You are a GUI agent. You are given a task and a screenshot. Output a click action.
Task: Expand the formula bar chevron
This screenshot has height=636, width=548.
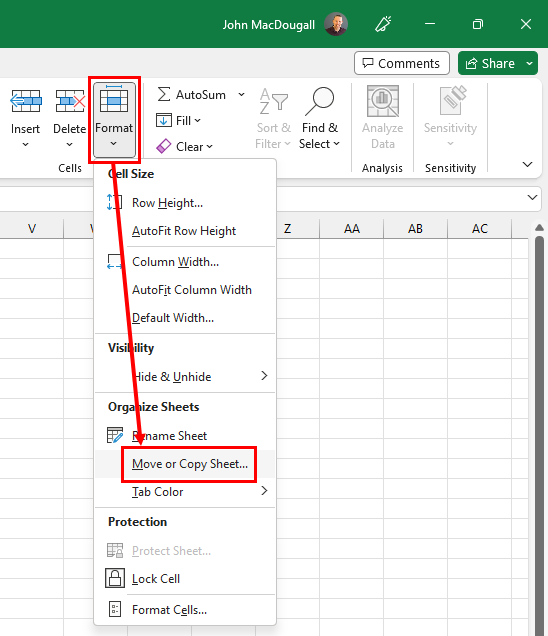point(532,198)
